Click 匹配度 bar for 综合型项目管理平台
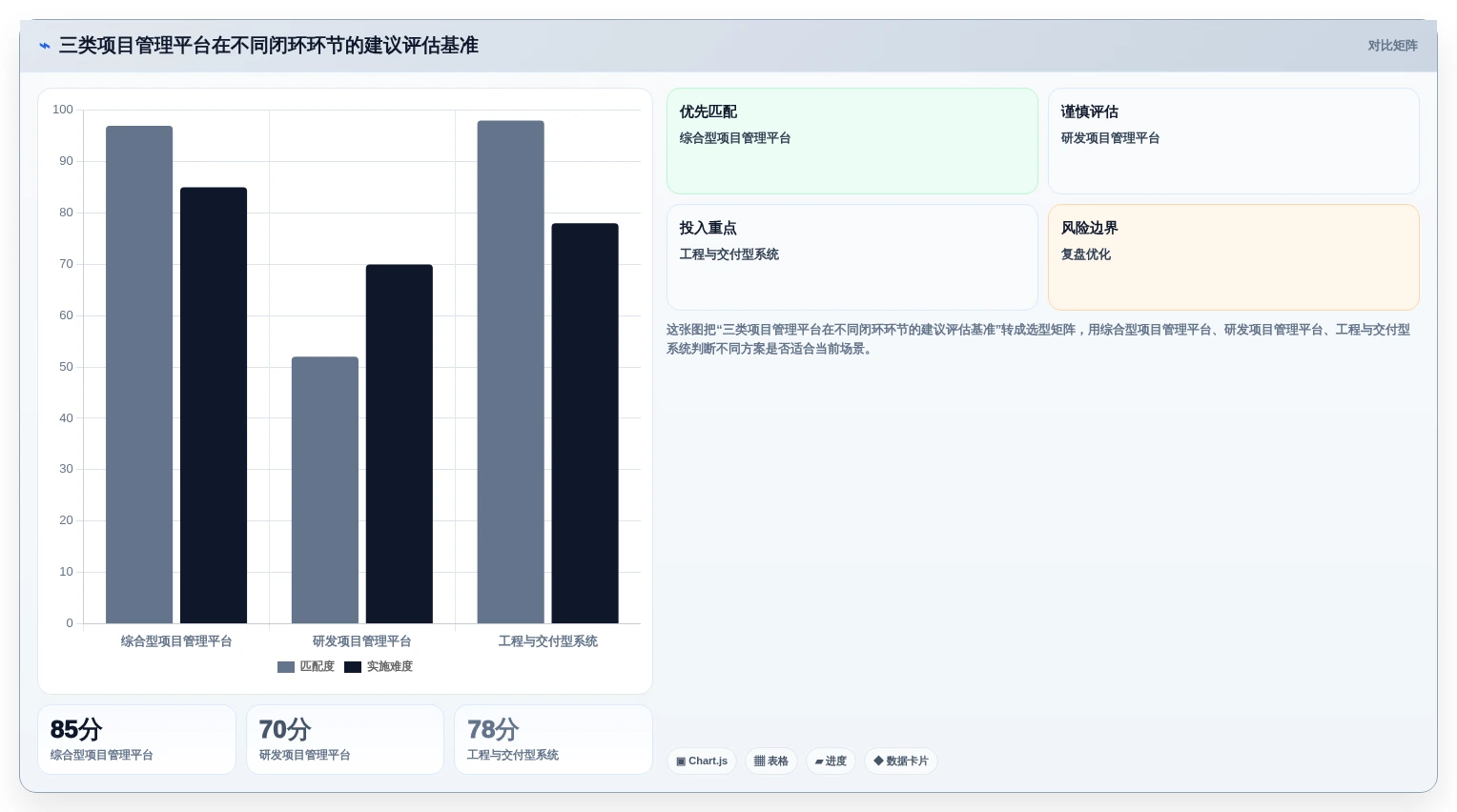 [x=139, y=375]
